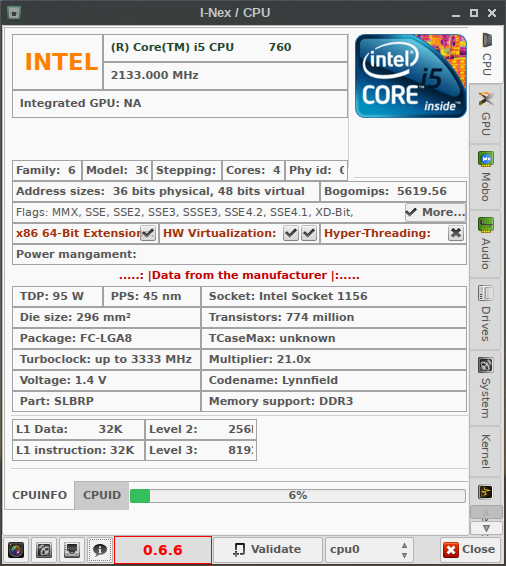Toggle first HW Virtualization checkbox
Screen dimensions: 506x566
(x=291, y=233)
